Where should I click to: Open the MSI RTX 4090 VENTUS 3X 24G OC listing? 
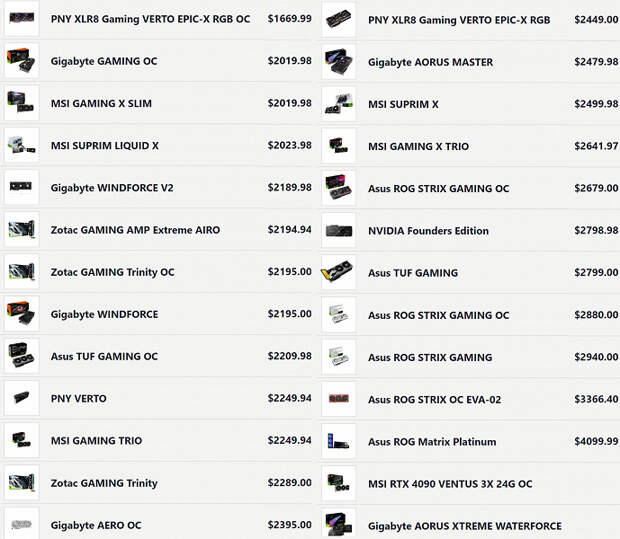click(450, 484)
